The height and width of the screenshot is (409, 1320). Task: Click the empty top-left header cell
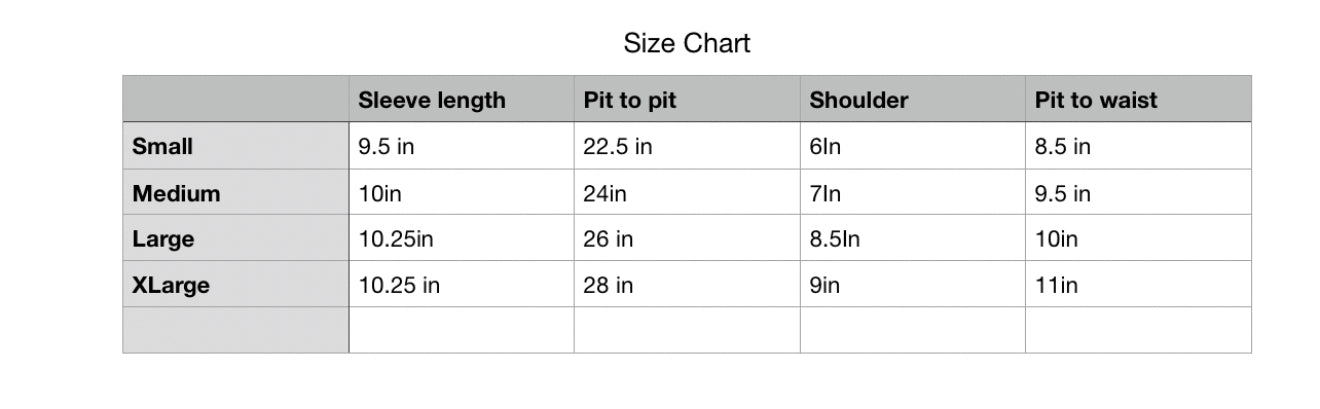point(236,99)
